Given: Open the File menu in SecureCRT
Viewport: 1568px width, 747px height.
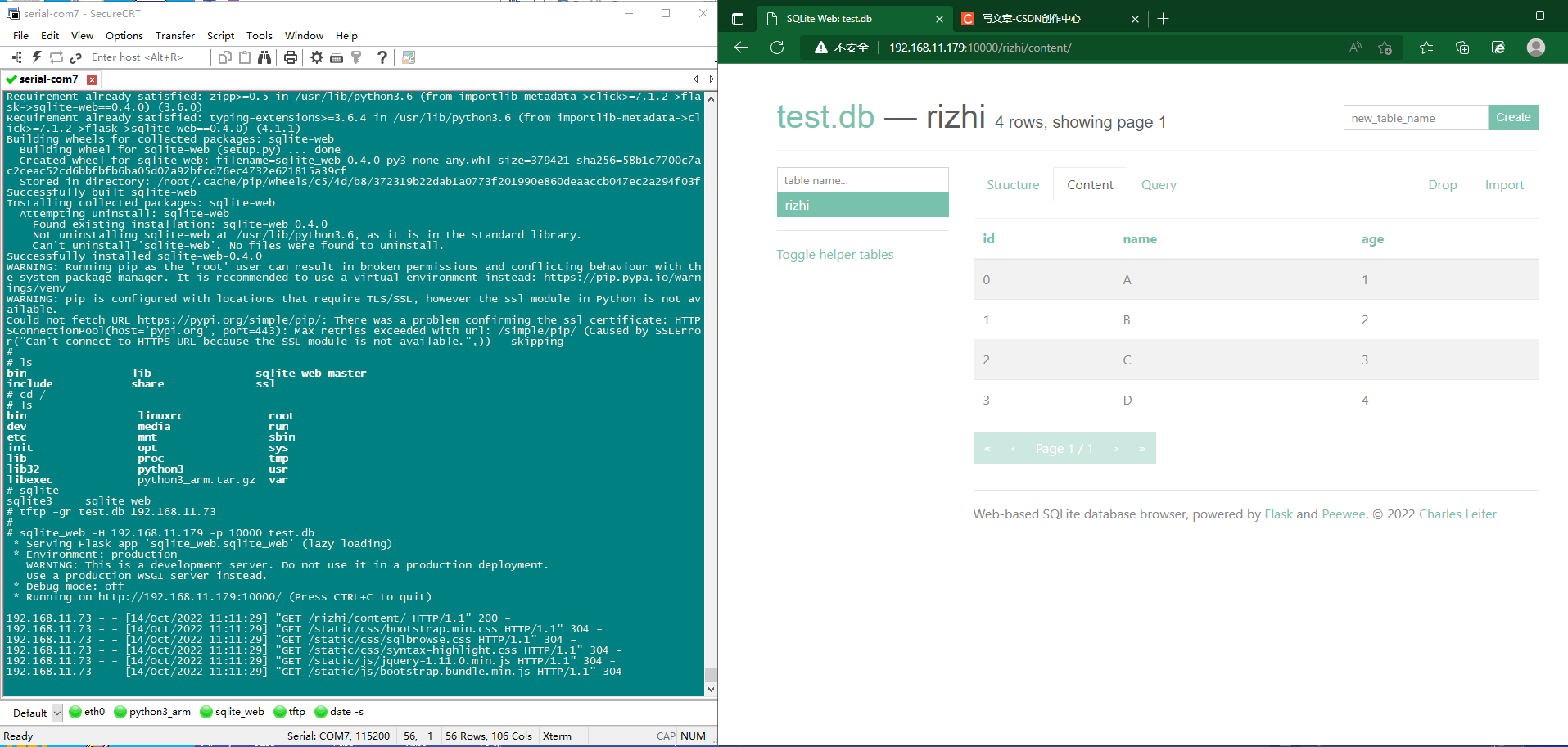Looking at the screenshot, I should 21,36.
